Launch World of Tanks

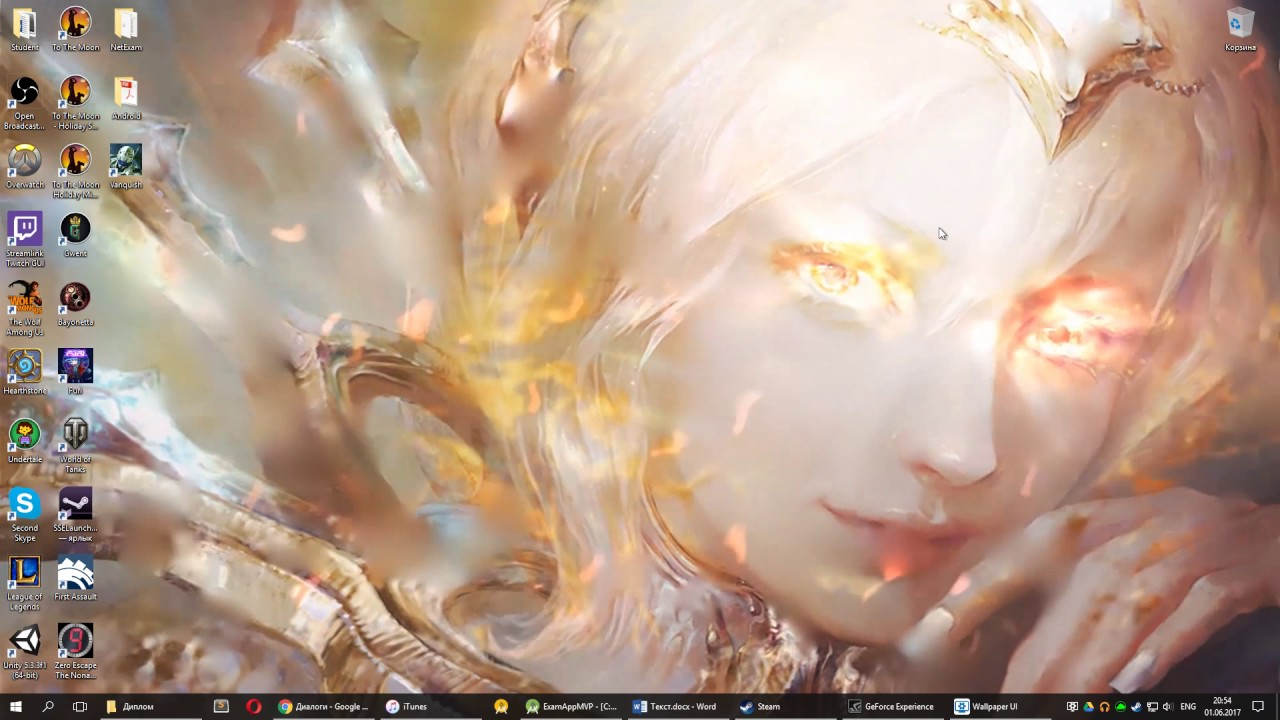point(75,433)
